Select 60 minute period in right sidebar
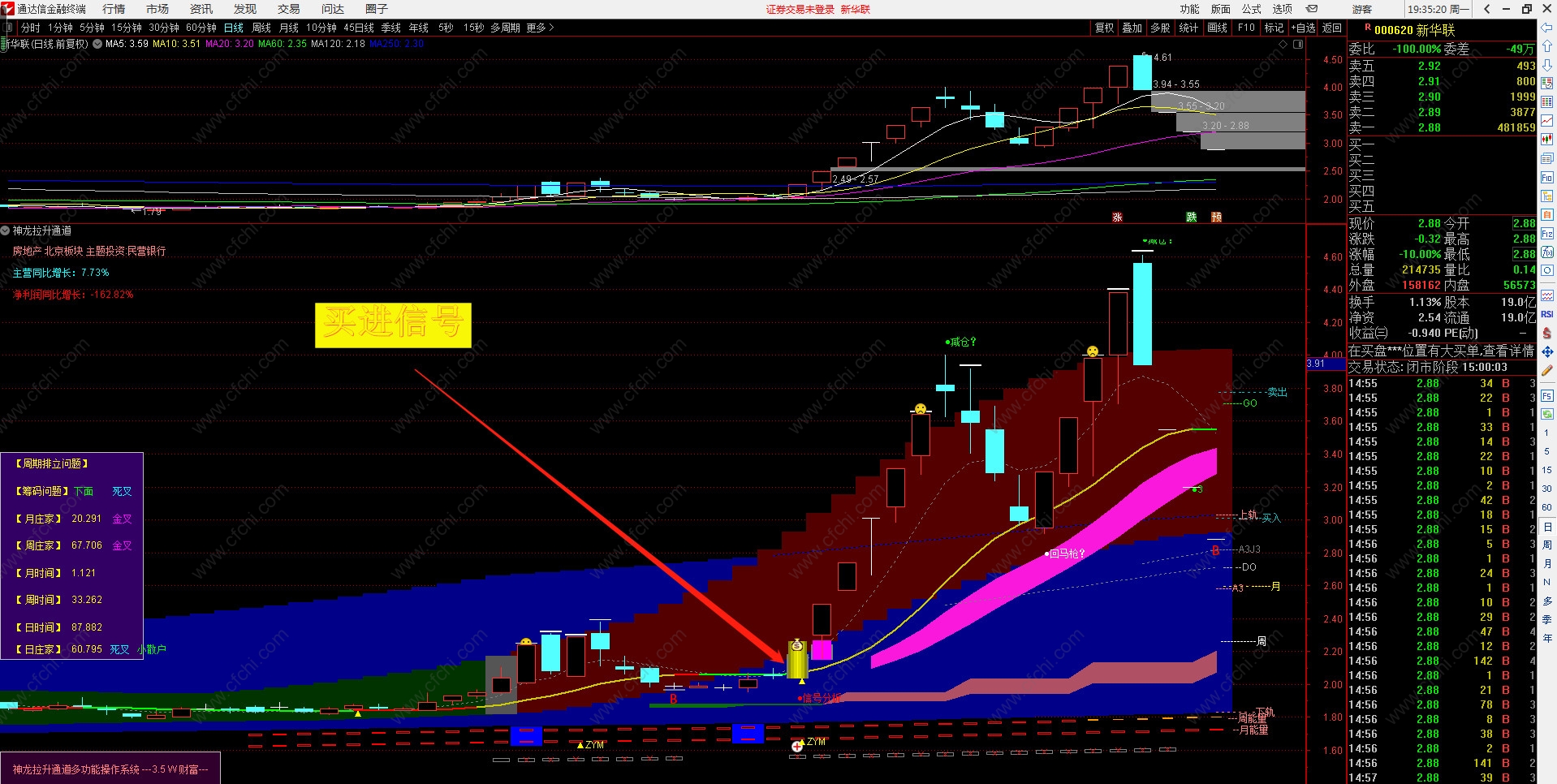The image size is (1557, 784). (x=1547, y=507)
